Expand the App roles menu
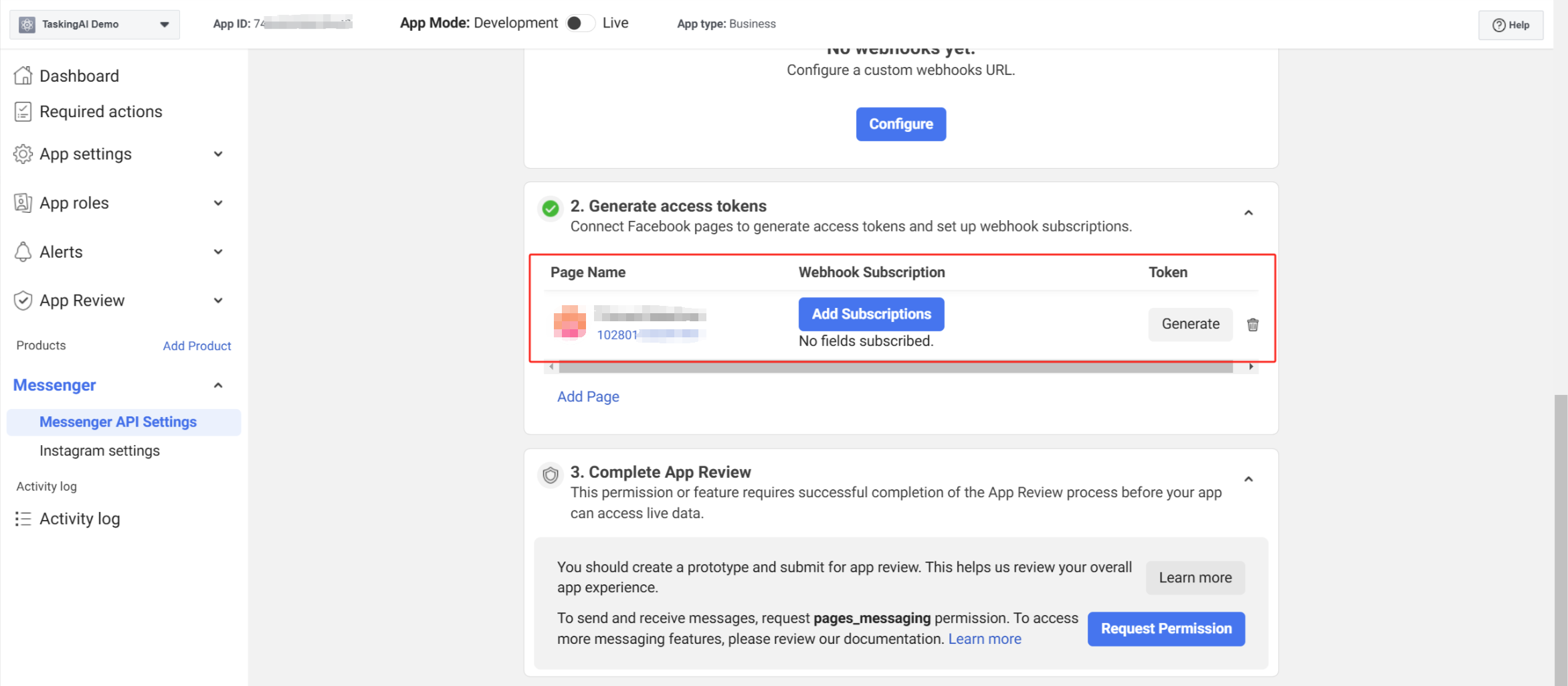 point(218,203)
